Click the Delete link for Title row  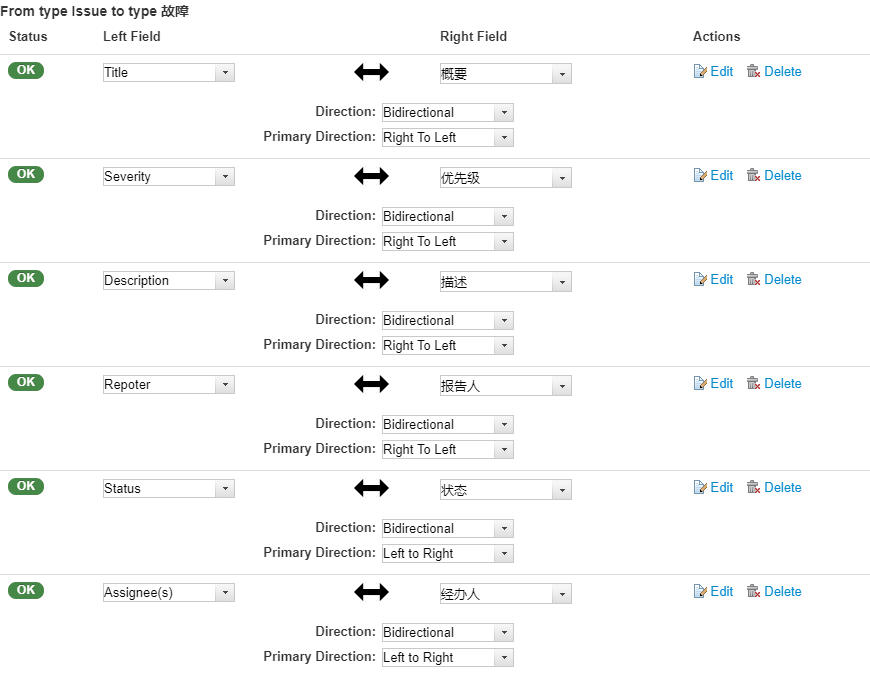pyautogui.click(x=782, y=72)
